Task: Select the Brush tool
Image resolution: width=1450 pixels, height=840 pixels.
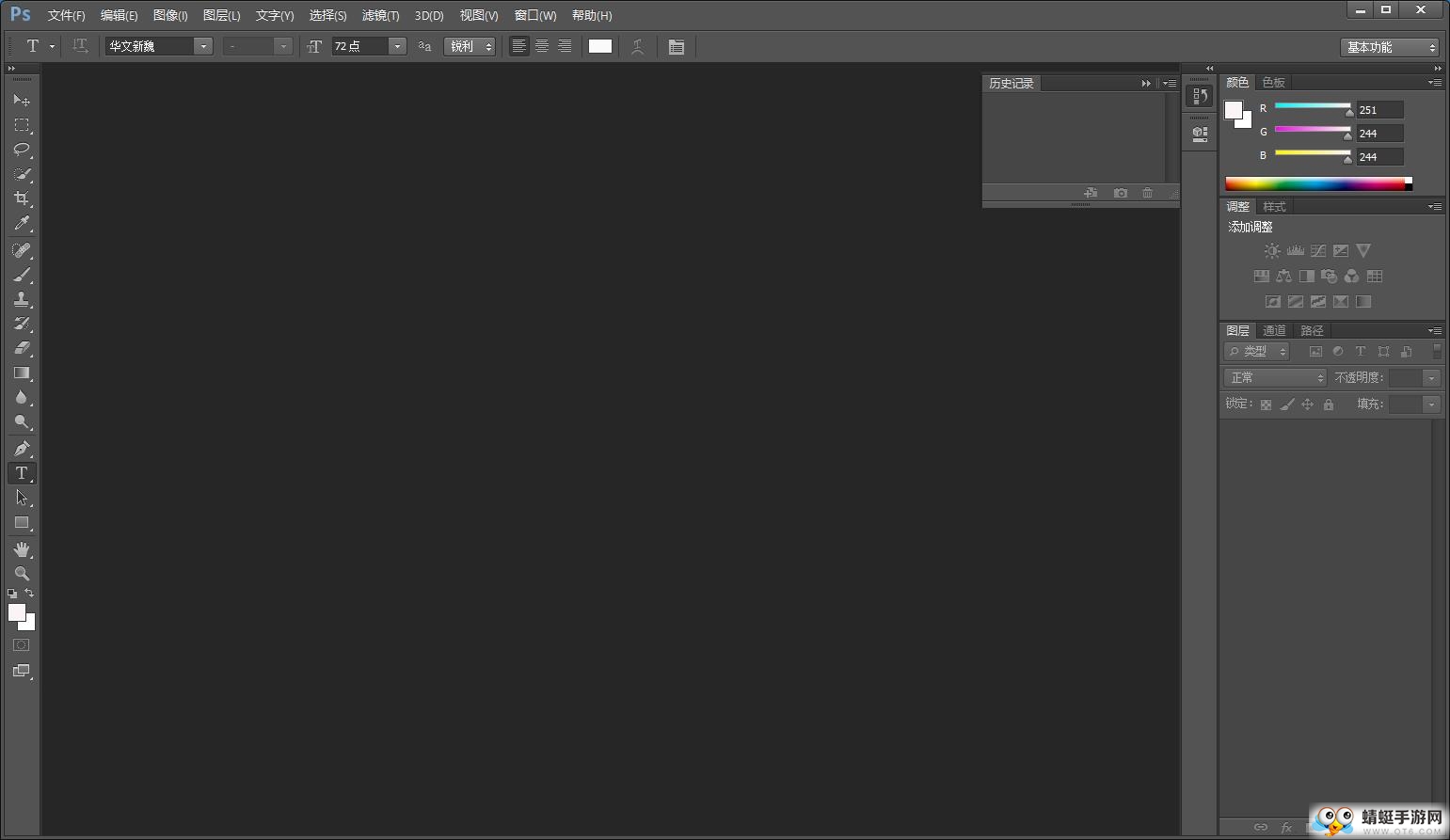Action: click(22, 275)
